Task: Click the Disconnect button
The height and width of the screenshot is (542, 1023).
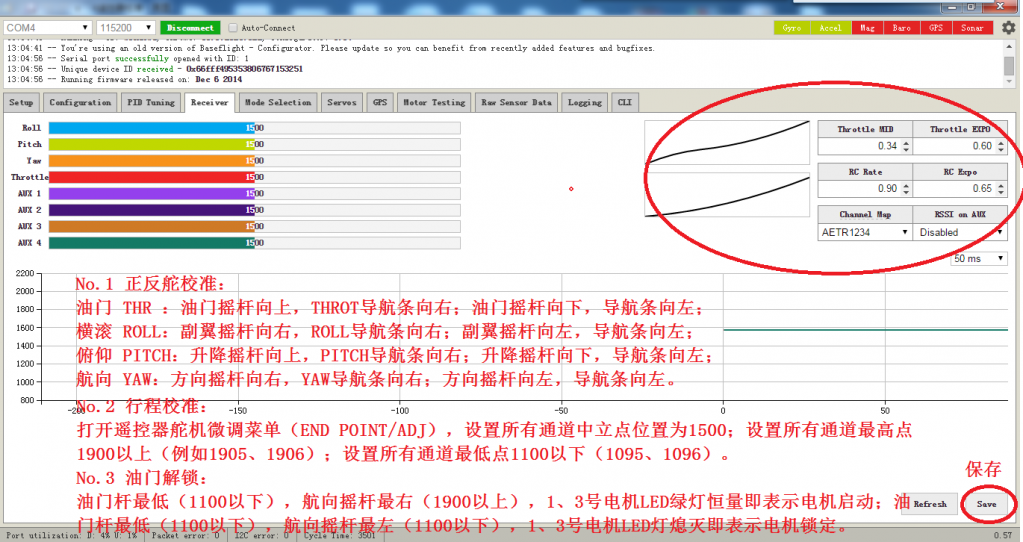Action: [190, 27]
